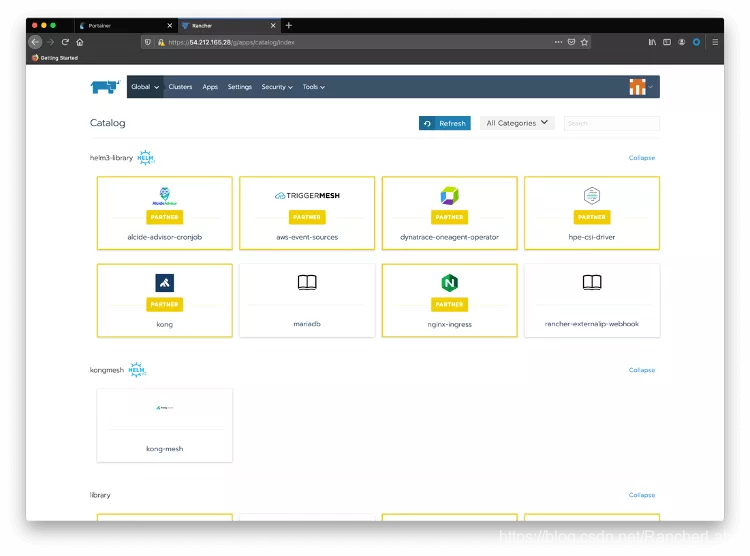
Task: Click the TriggerMesh logo
Action: 307,195
